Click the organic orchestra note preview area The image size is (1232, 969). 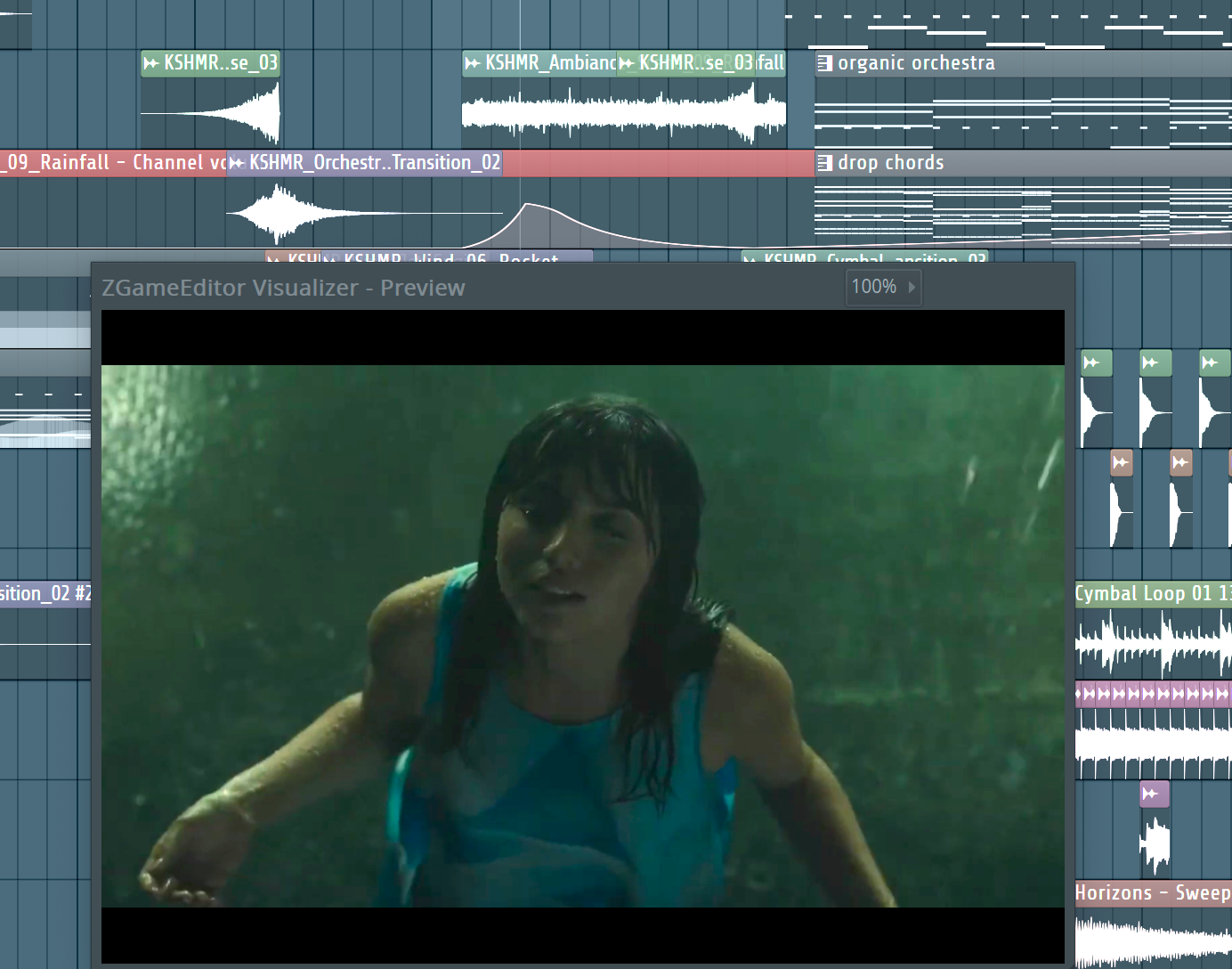1023,113
